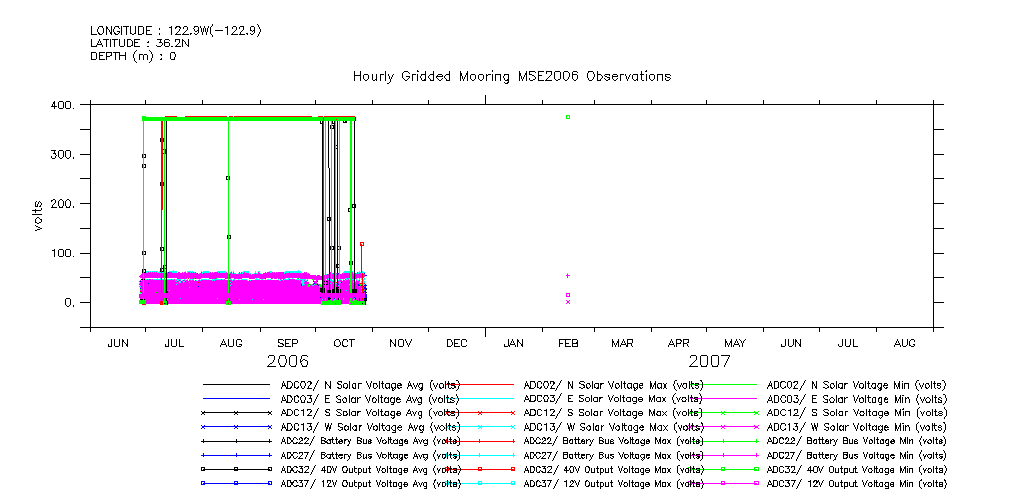The width and height of the screenshot is (1009, 504).
Task: Click the 'volts' y-axis label
Action: point(38,215)
